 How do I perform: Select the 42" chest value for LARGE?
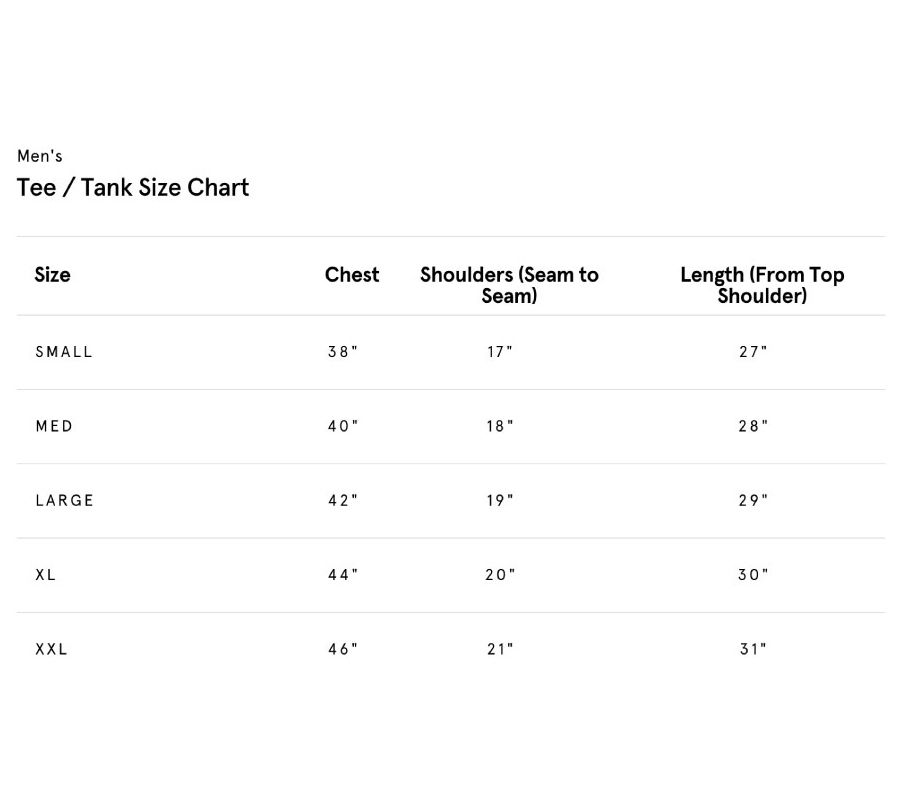click(x=343, y=501)
